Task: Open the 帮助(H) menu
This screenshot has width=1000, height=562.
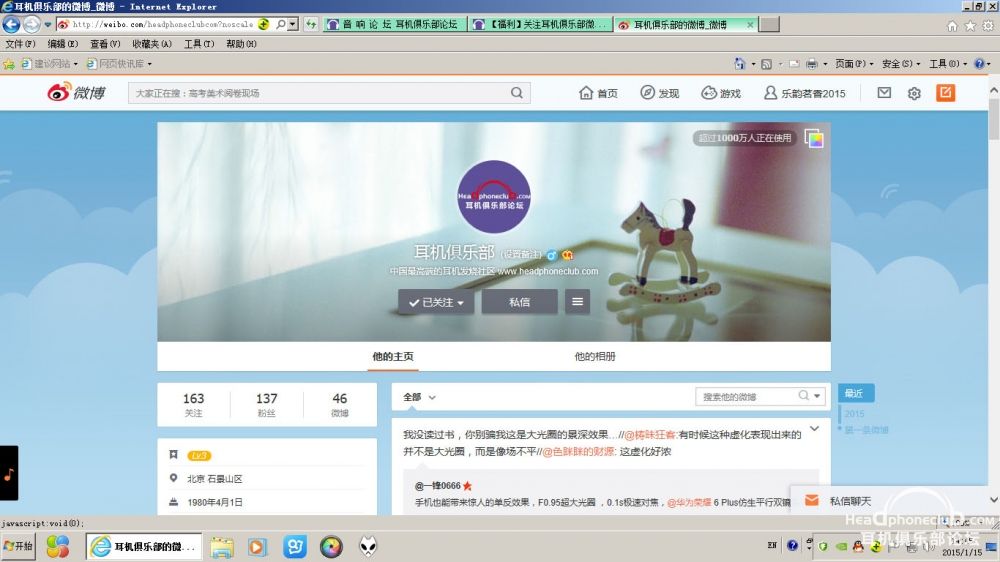Action: 241,44
